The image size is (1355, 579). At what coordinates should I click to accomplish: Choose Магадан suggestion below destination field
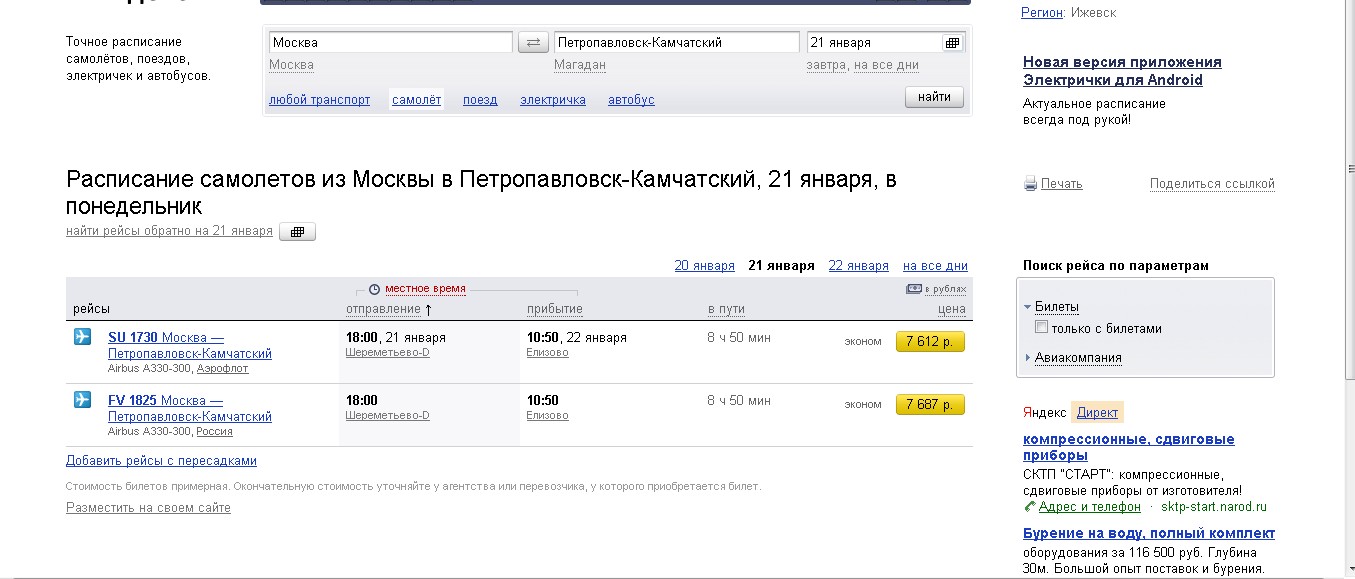click(580, 65)
